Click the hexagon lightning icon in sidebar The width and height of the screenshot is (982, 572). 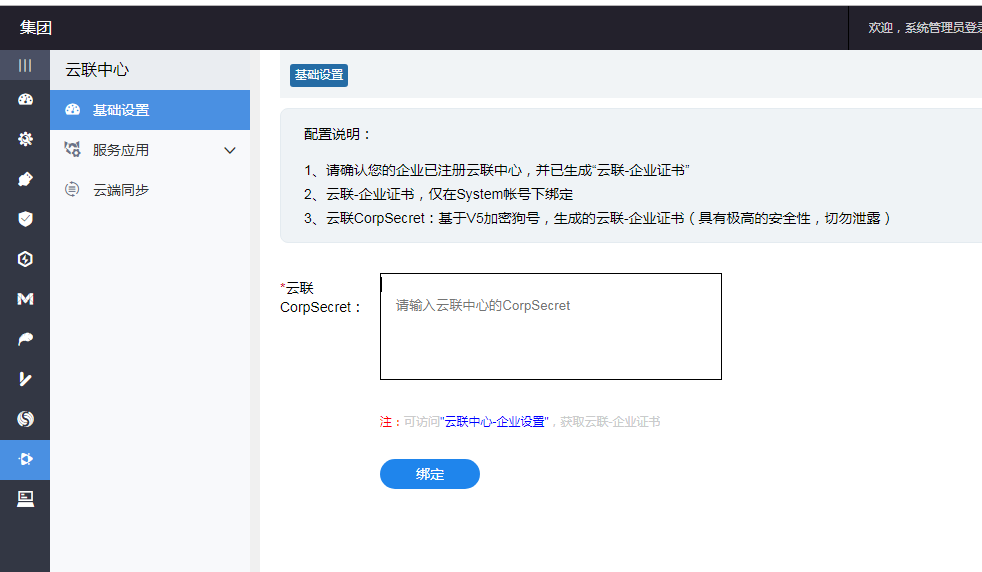coord(25,259)
